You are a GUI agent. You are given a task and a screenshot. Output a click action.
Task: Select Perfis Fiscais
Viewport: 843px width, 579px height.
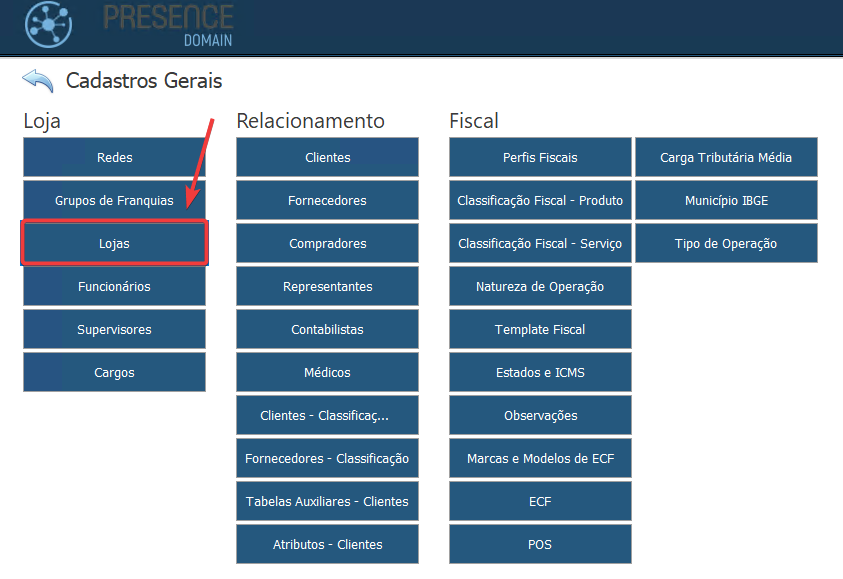(x=540, y=158)
